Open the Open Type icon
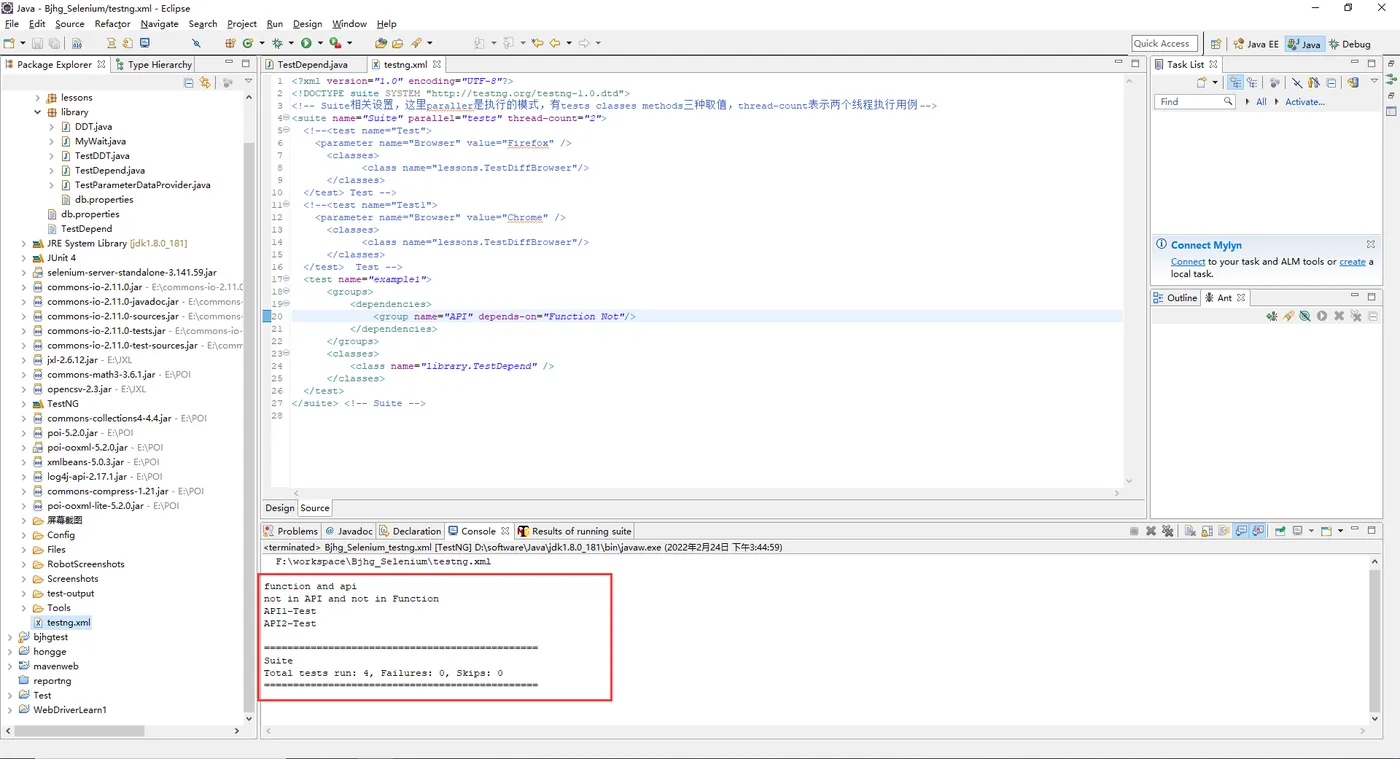This screenshot has width=1400, height=759. (x=381, y=43)
